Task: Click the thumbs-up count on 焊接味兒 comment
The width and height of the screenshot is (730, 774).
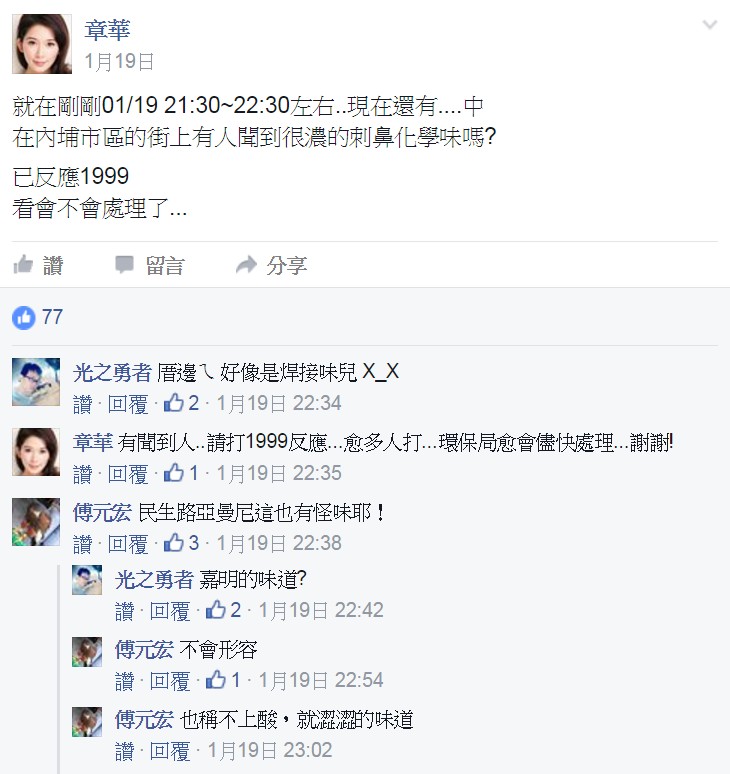Action: (x=181, y=403)
